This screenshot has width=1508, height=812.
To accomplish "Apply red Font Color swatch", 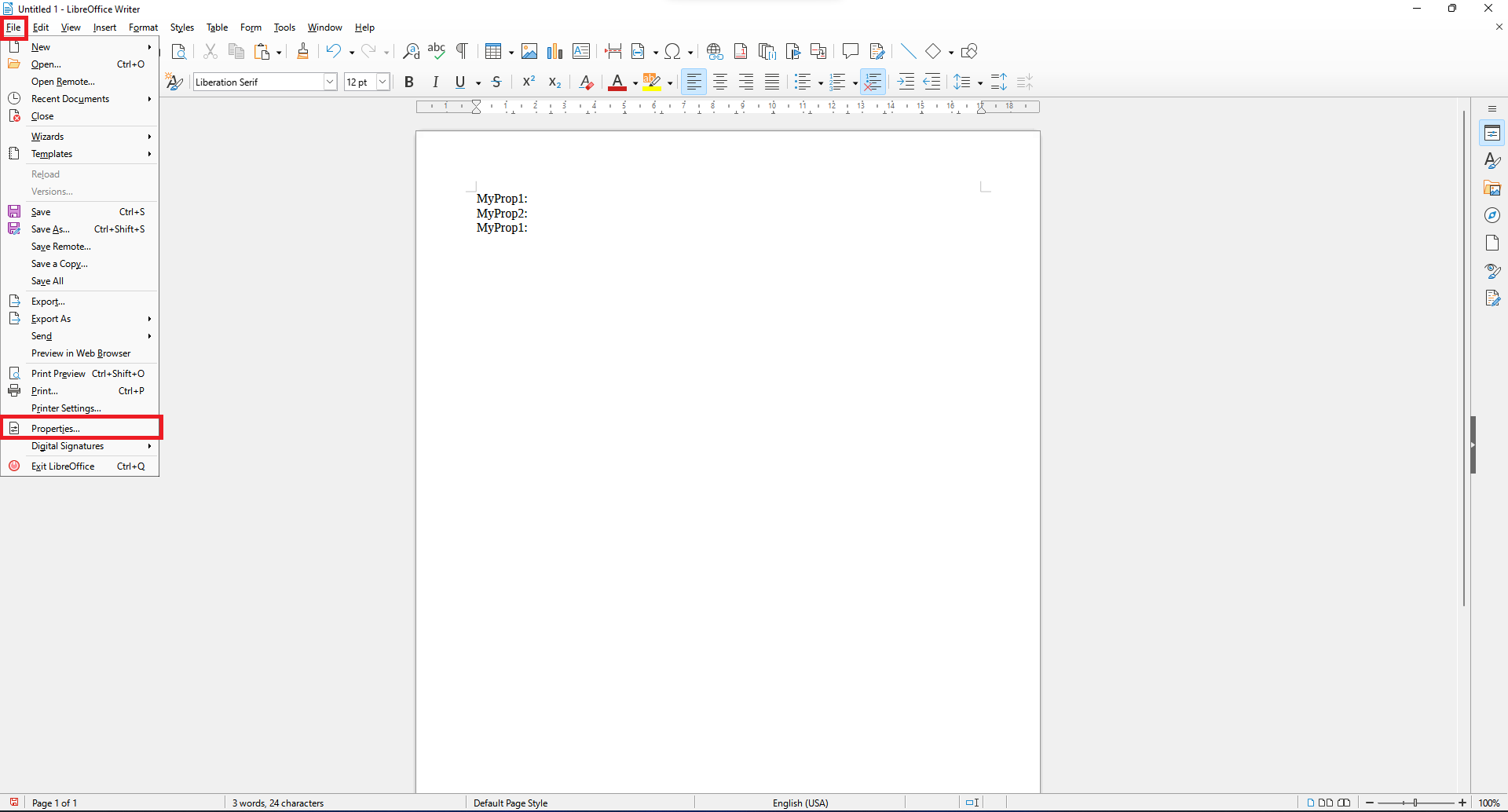I will [x=617, y=82].
